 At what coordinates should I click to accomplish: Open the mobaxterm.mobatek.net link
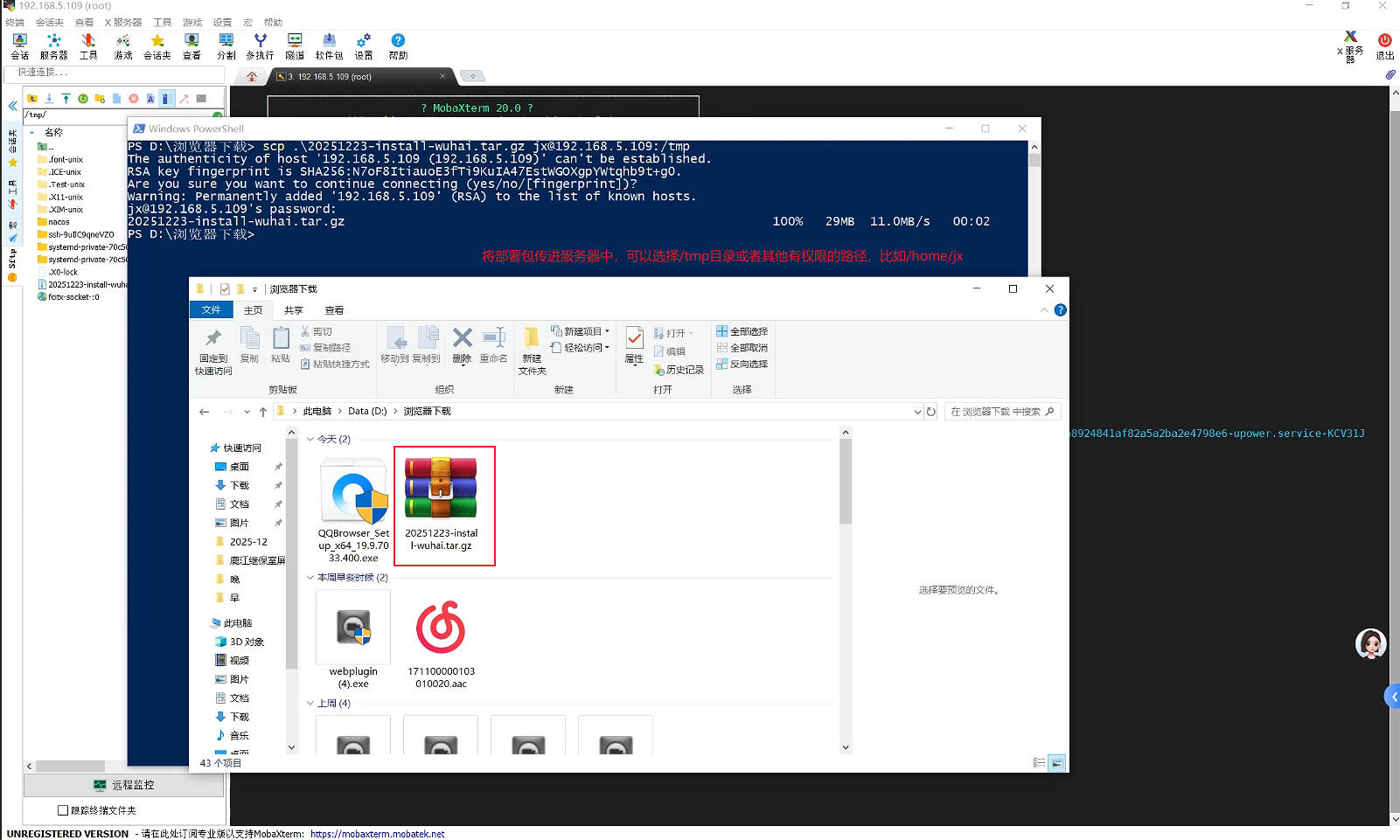[377, 834]
